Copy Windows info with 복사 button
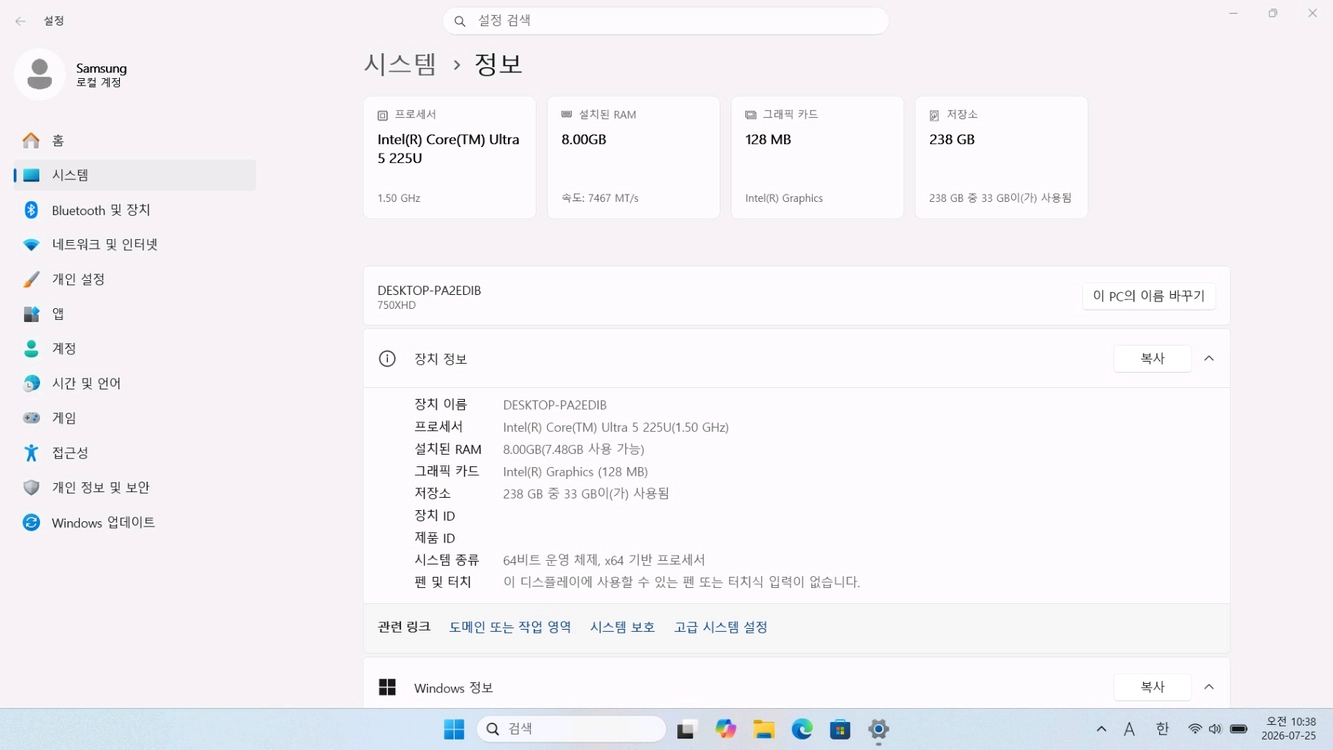This screenshot has height=750, width=1333. 1152,687
